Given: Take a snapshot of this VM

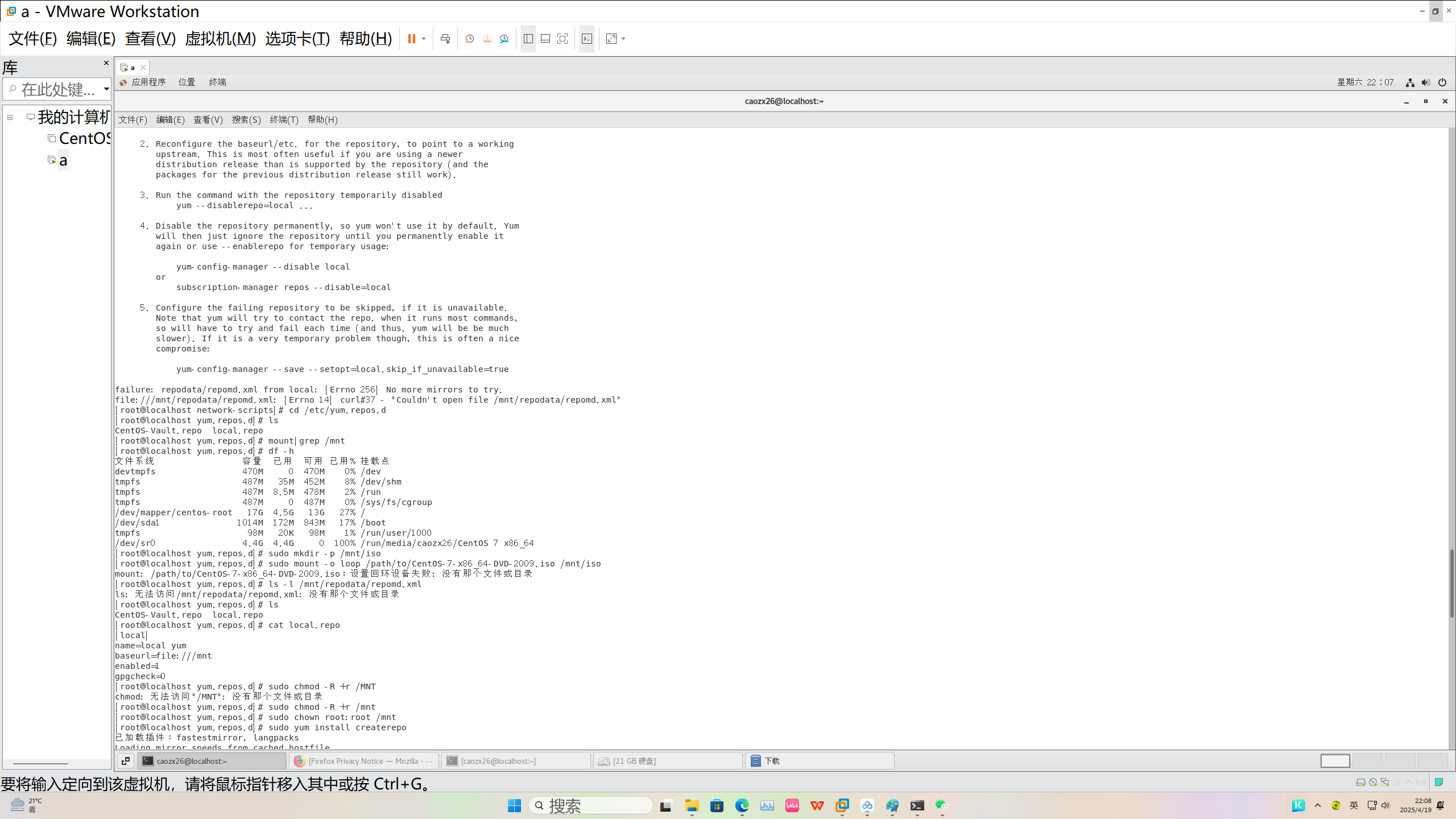Looking at the screenshot, I should (469, 39).
